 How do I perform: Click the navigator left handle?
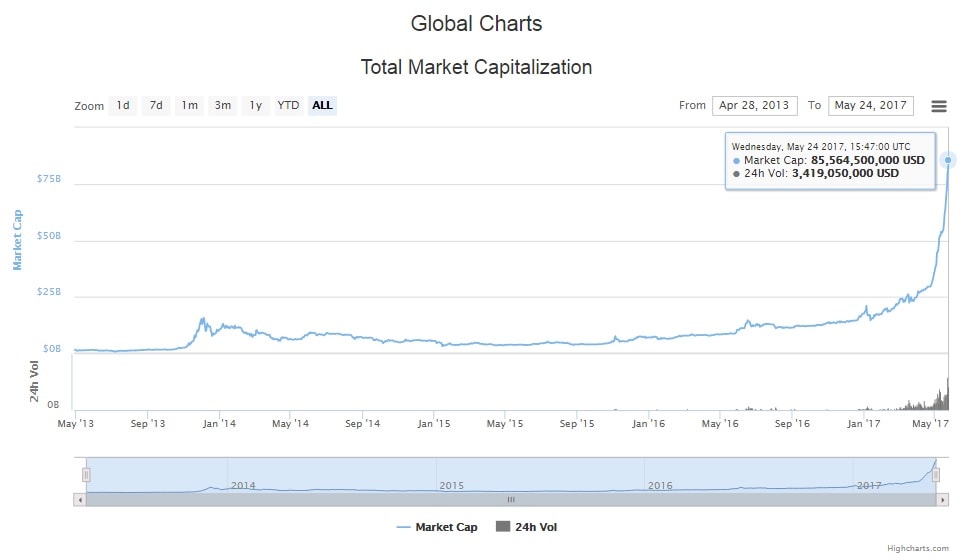[86, 475]
